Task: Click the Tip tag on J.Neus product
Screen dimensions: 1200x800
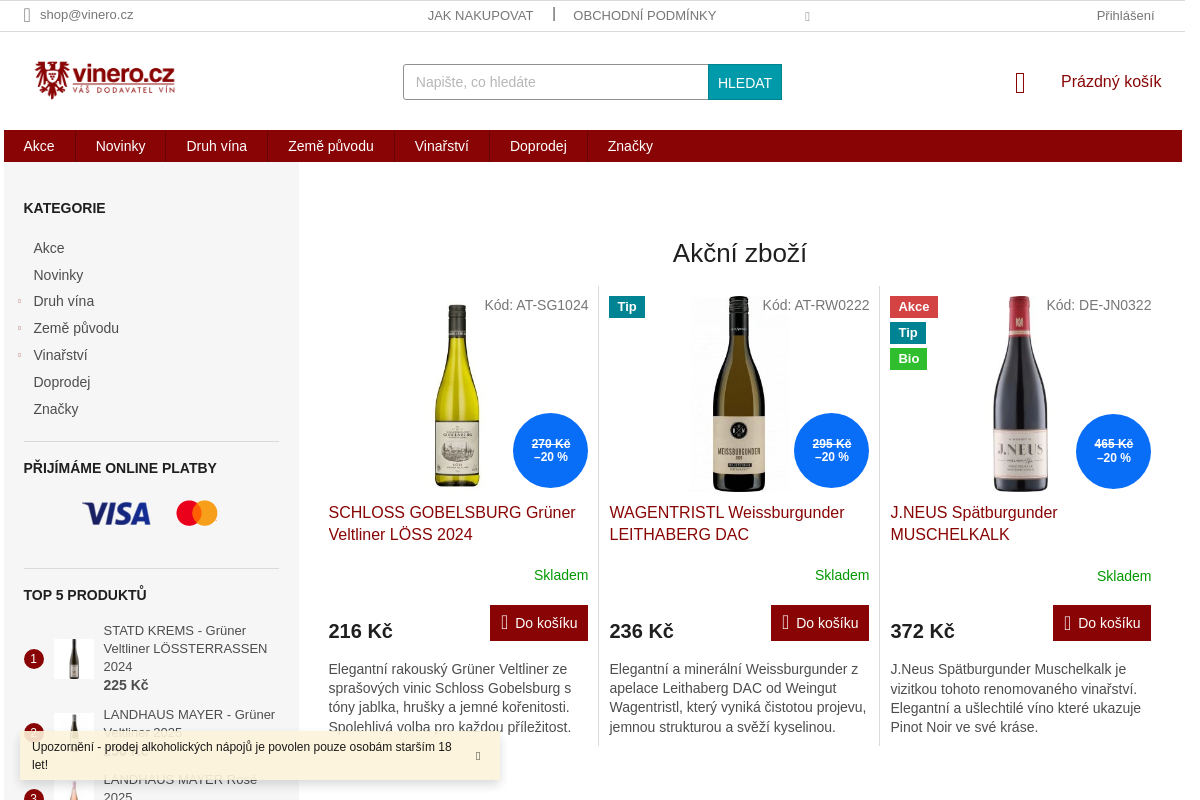Action: 908,333
